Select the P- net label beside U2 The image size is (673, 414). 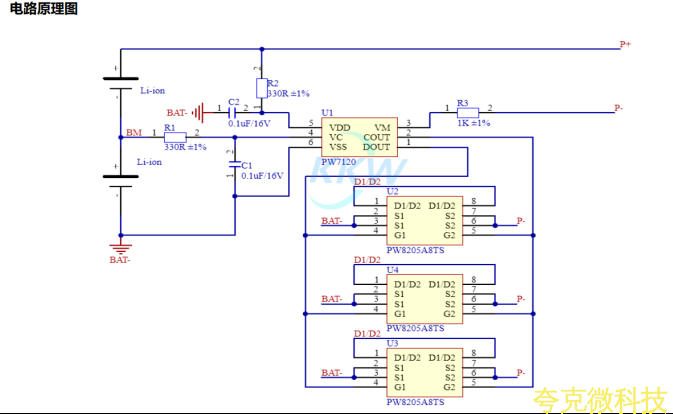tap(521, 221)
